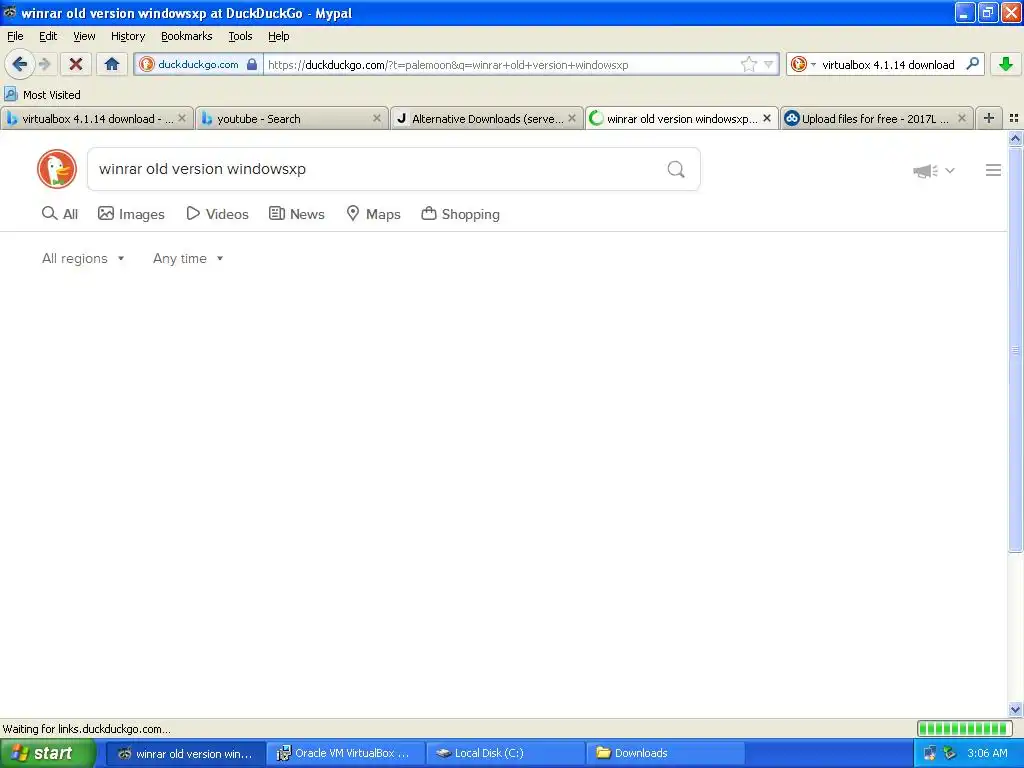Close the Alternative Downloads tab
The height and width of the screenshot is (768, 1024).
click(x=571, y=118)
